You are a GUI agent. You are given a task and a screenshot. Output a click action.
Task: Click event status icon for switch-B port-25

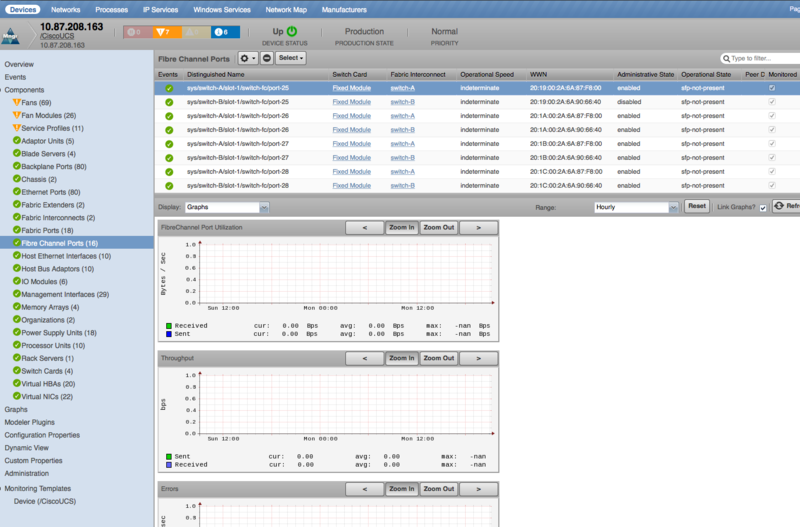coord(169,102)
